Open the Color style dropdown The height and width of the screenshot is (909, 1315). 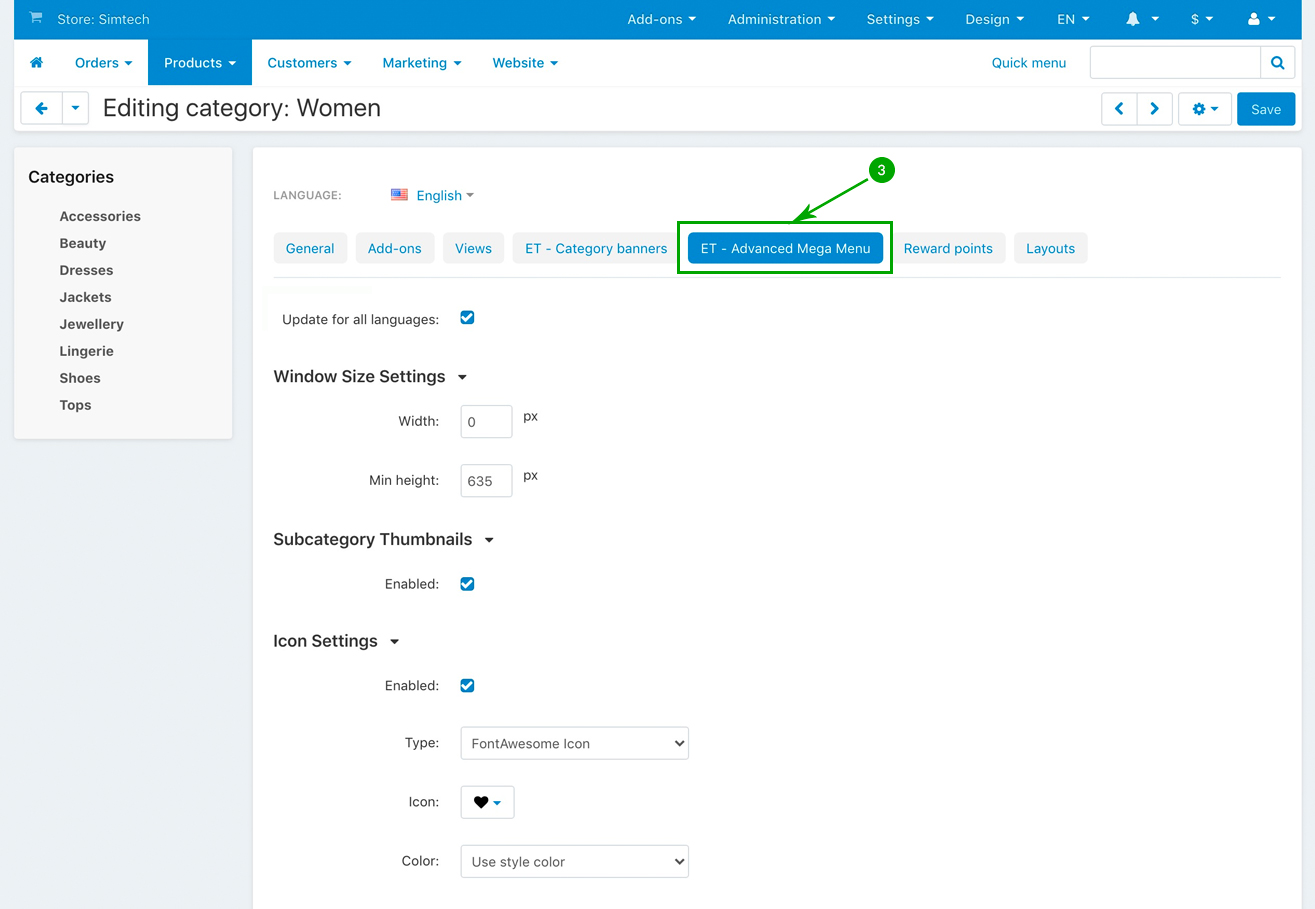pos(574,861)
